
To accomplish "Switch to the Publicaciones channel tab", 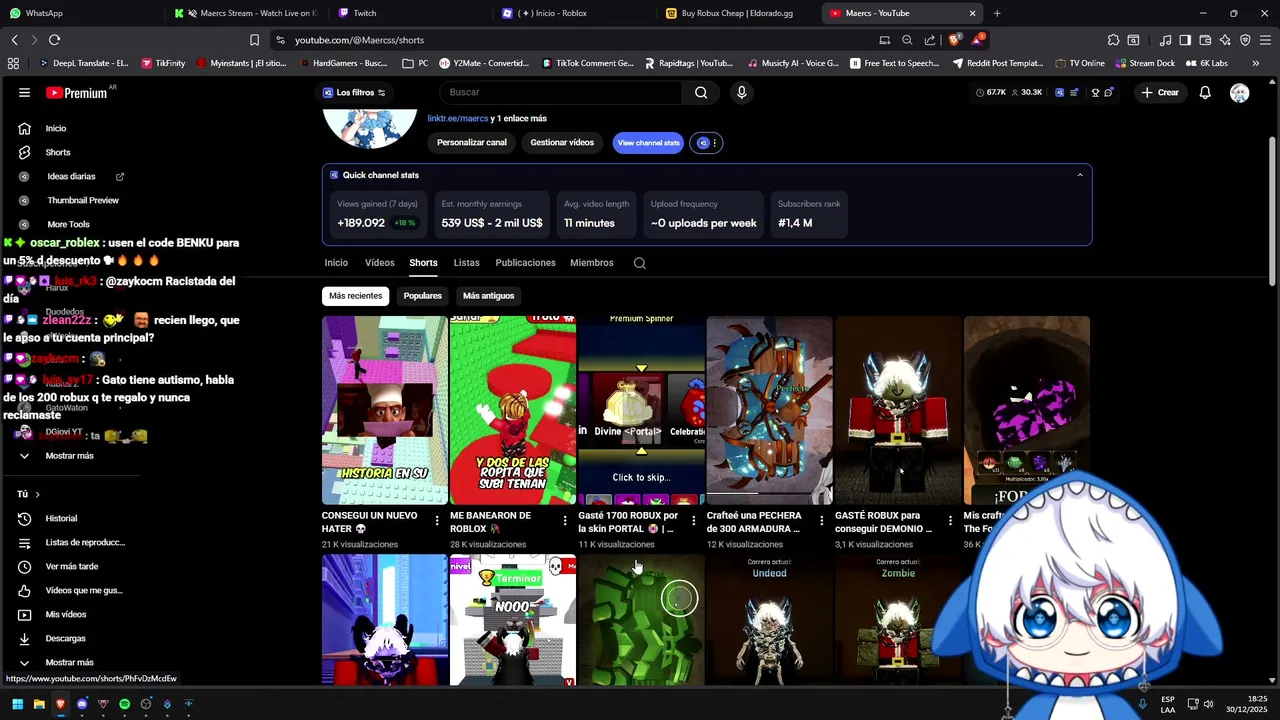I will click(x=525, y=263).
